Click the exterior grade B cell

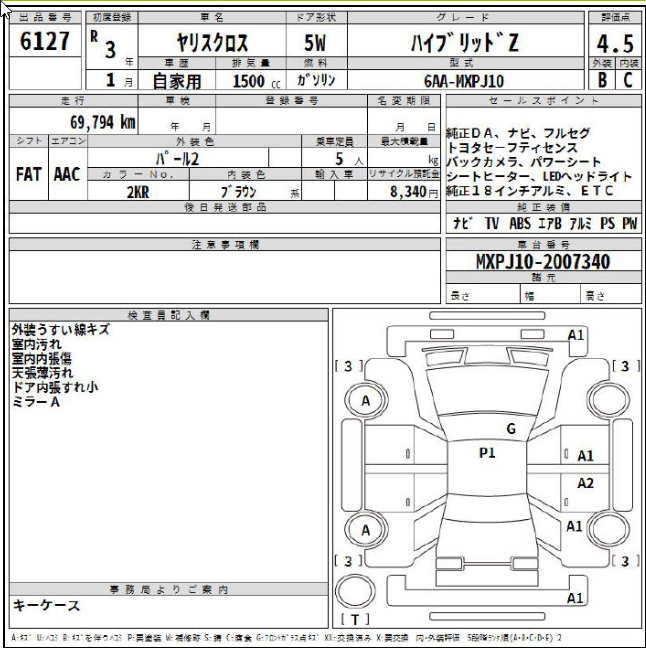(x=601, y=82)
